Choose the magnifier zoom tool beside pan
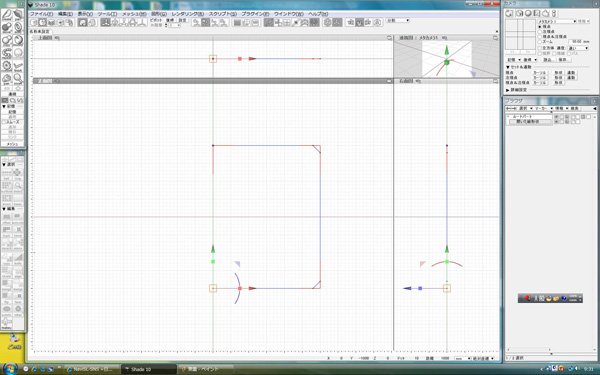 tap(18, 79)
